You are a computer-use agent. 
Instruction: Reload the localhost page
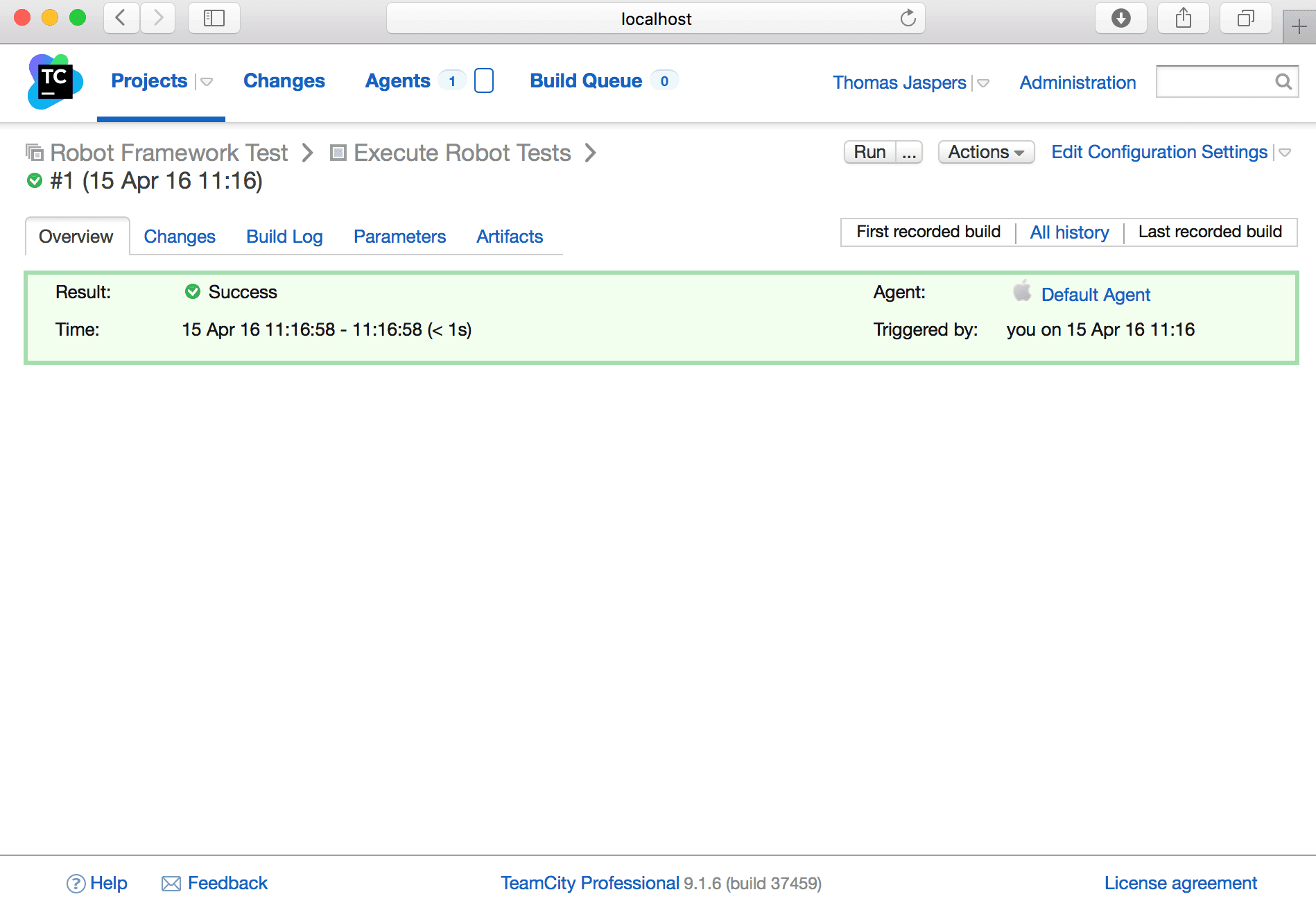[908, 19]
